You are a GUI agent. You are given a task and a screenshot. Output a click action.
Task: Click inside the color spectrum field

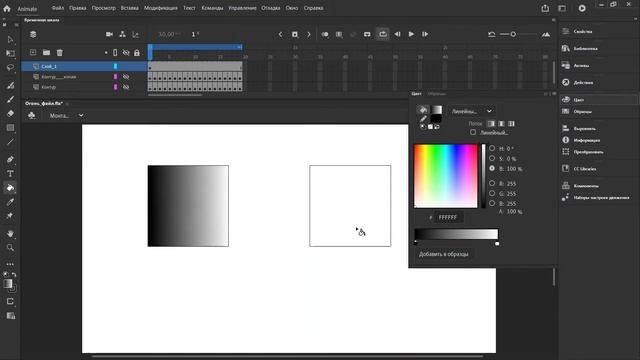click(x=446, y=176)
